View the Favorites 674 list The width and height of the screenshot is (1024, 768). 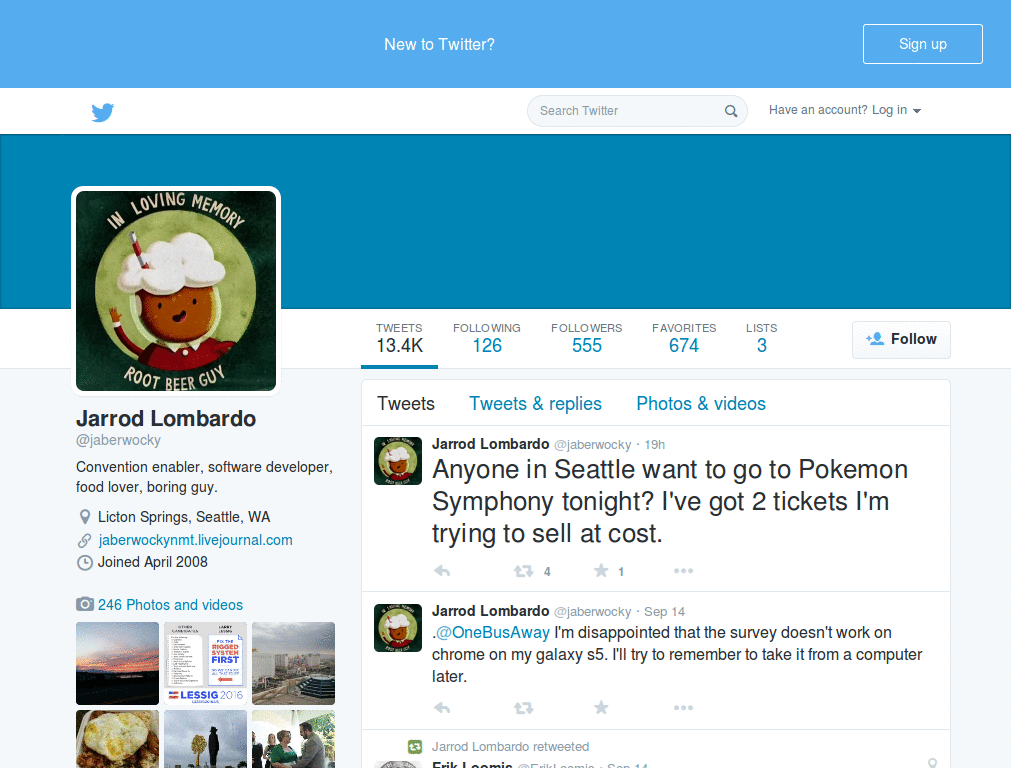[x=684, y=339]
